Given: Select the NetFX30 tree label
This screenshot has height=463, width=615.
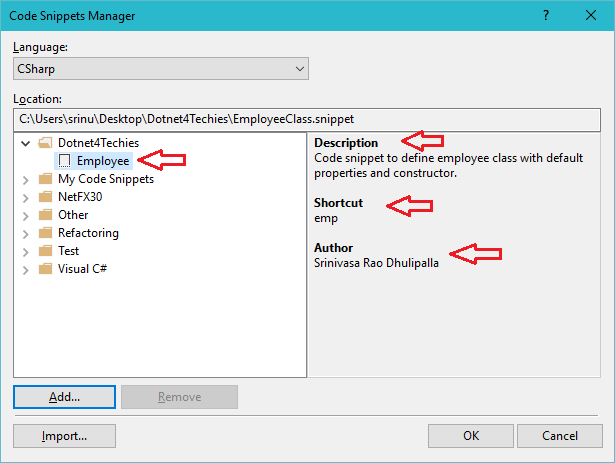Looking at the screenshot, I should pos(80,197).
